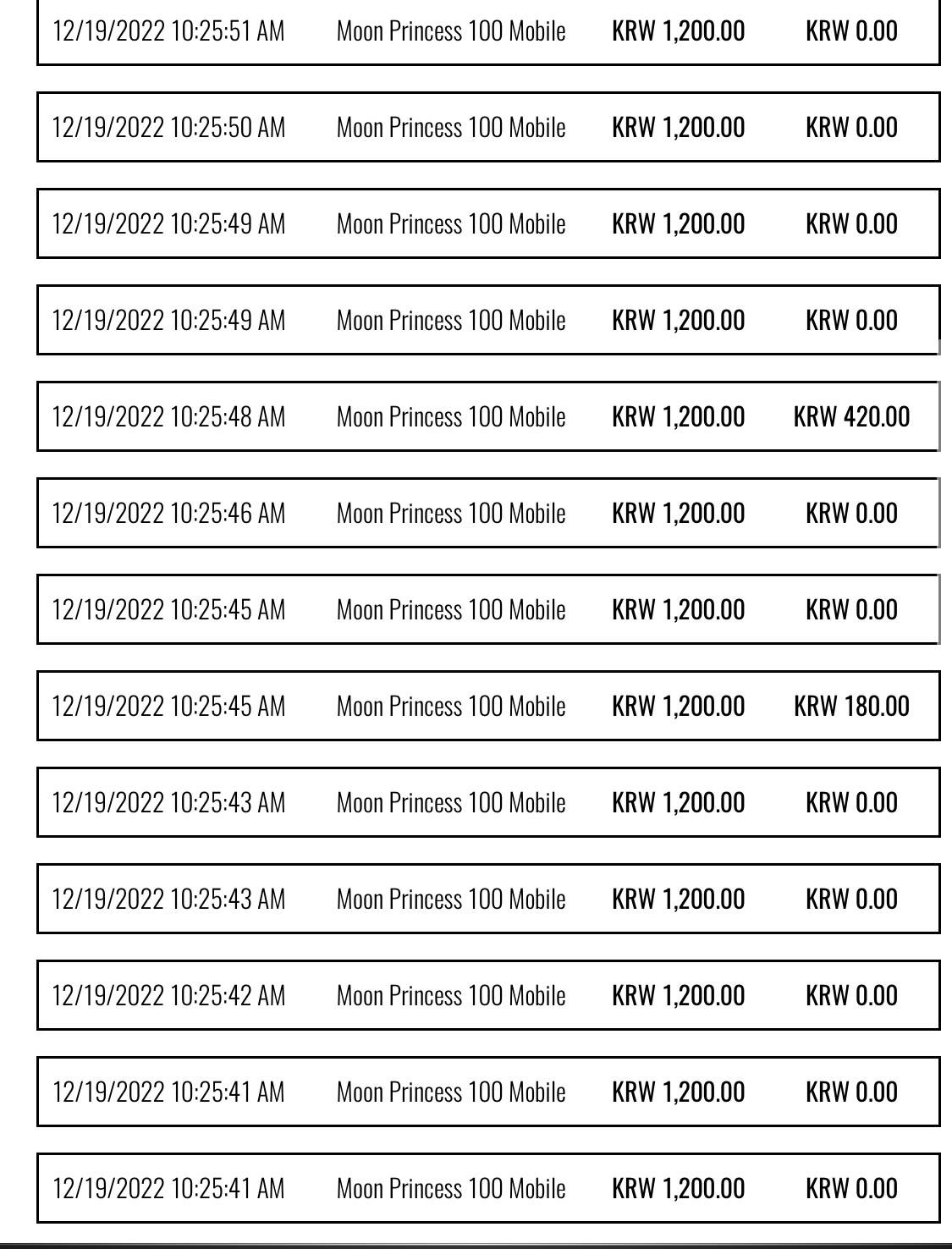952x1249 pixels.
Task: Click KRW 1,200.00 bet in 10:25:50 row
Action: pos(679,128)
